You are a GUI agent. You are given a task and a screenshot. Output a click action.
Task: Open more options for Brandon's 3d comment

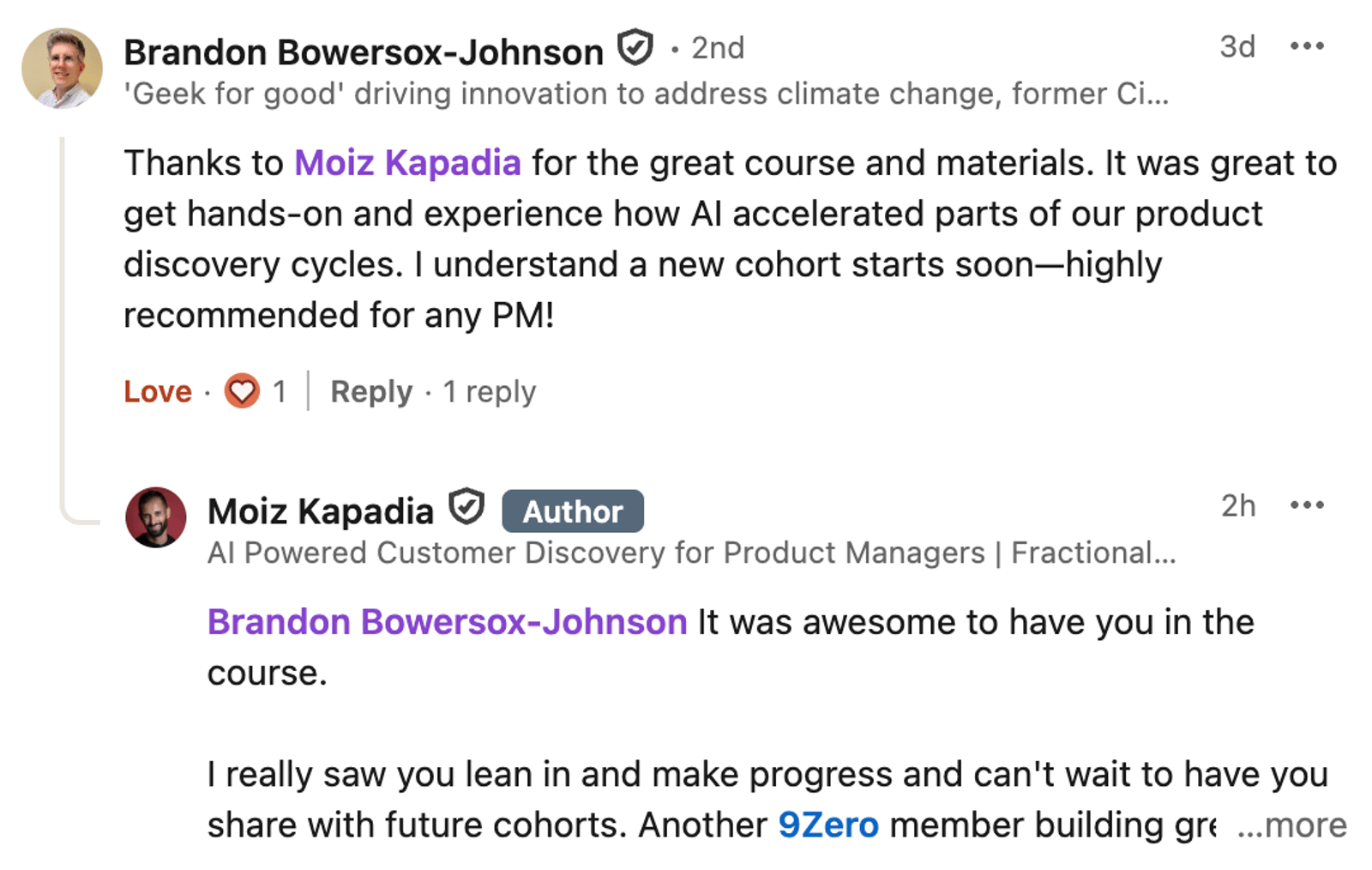click(1306, 47)
